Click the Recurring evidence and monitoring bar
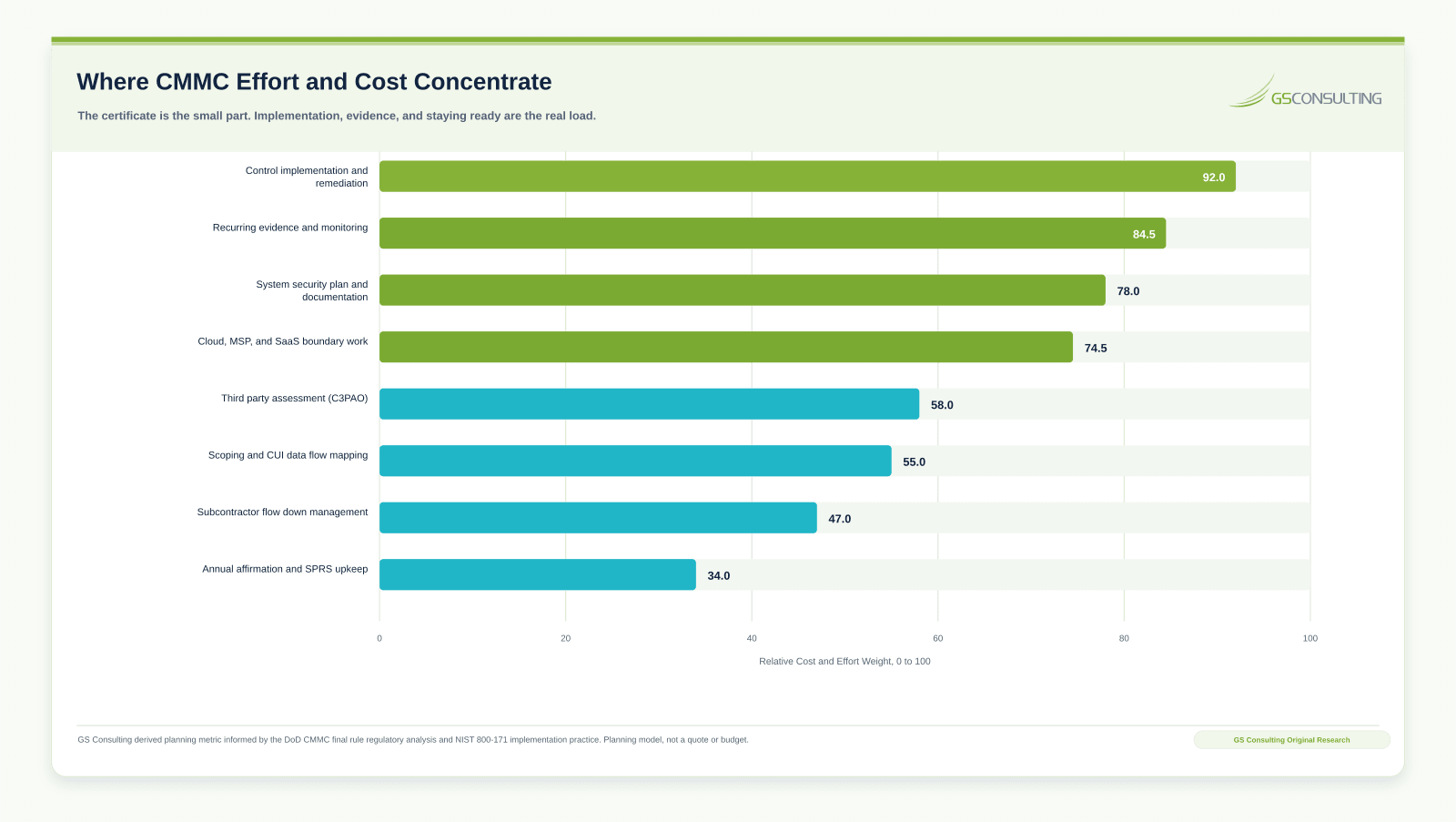Image resolution: width=1456 pixels, height=822 pixels. pos(773,233)
